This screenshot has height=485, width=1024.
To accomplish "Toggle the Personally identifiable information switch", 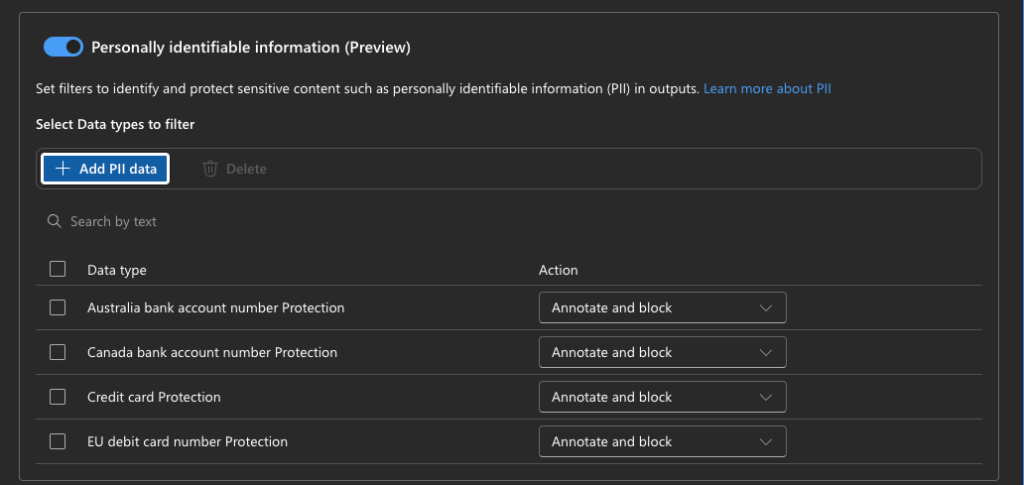I will click(x=63, y=47).
